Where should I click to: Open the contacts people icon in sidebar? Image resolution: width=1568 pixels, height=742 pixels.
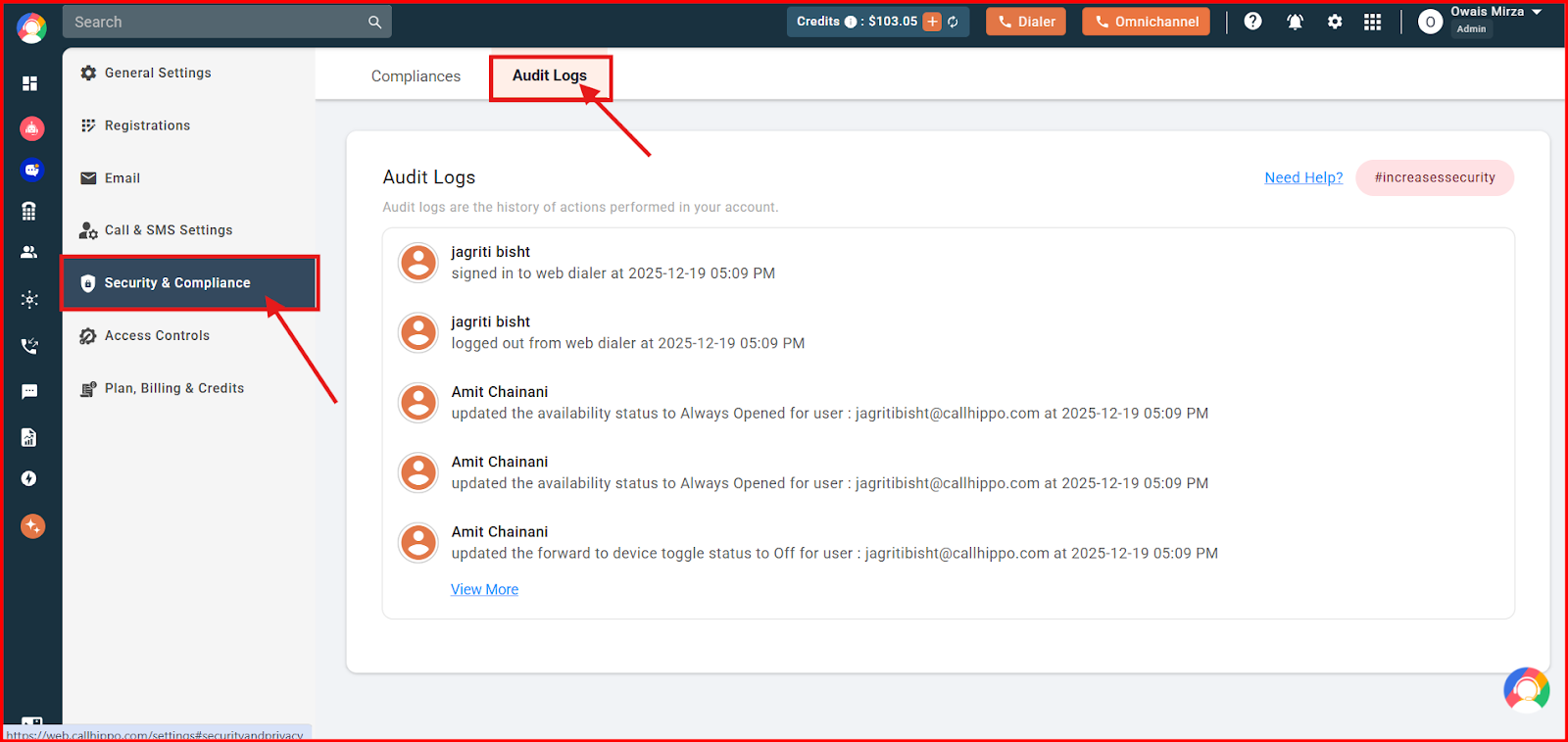tap(29, 252)
